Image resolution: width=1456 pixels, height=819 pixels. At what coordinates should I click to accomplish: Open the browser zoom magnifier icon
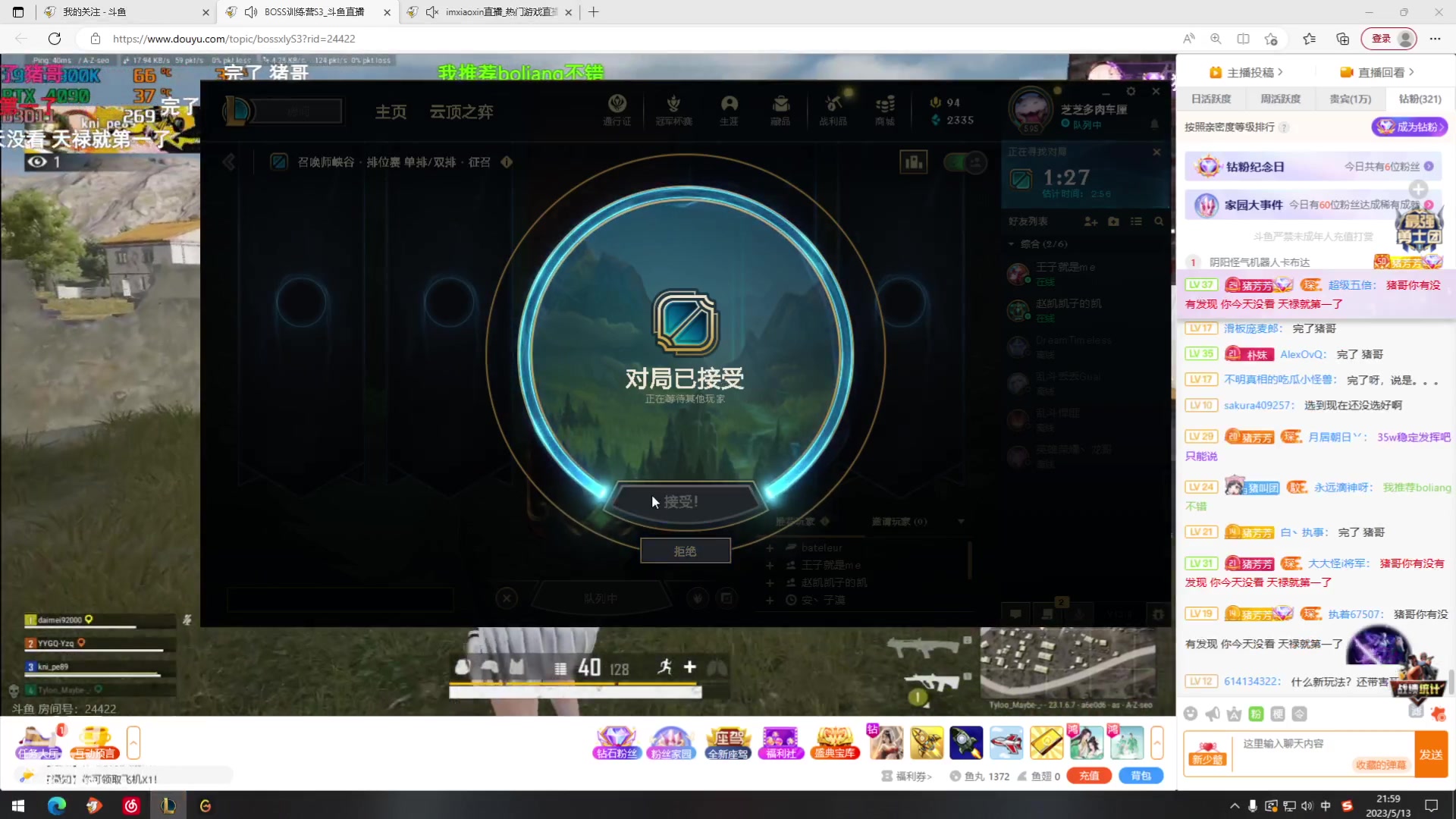click(1216, 39)
